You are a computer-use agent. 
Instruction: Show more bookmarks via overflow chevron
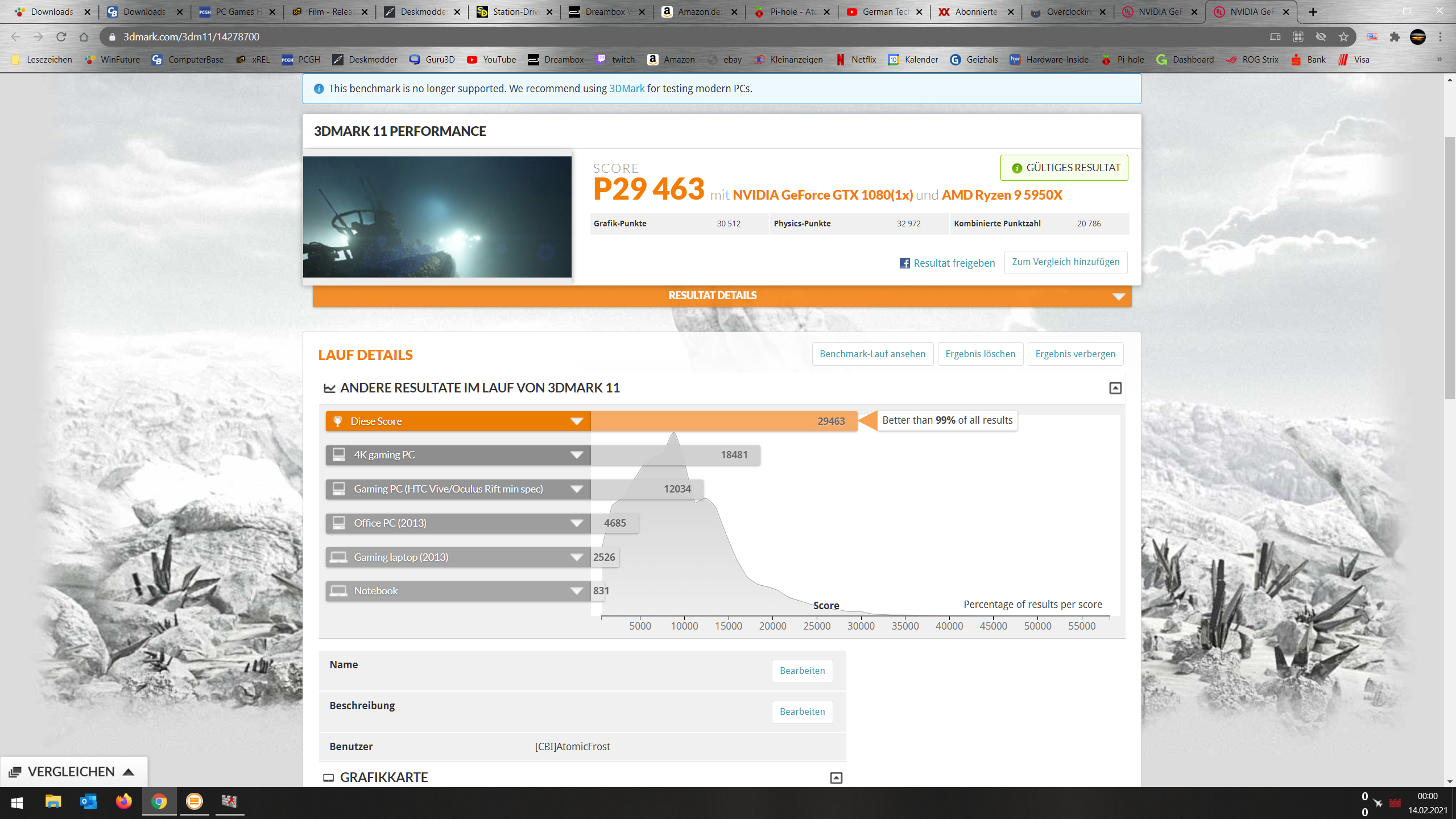[1440, 60]
